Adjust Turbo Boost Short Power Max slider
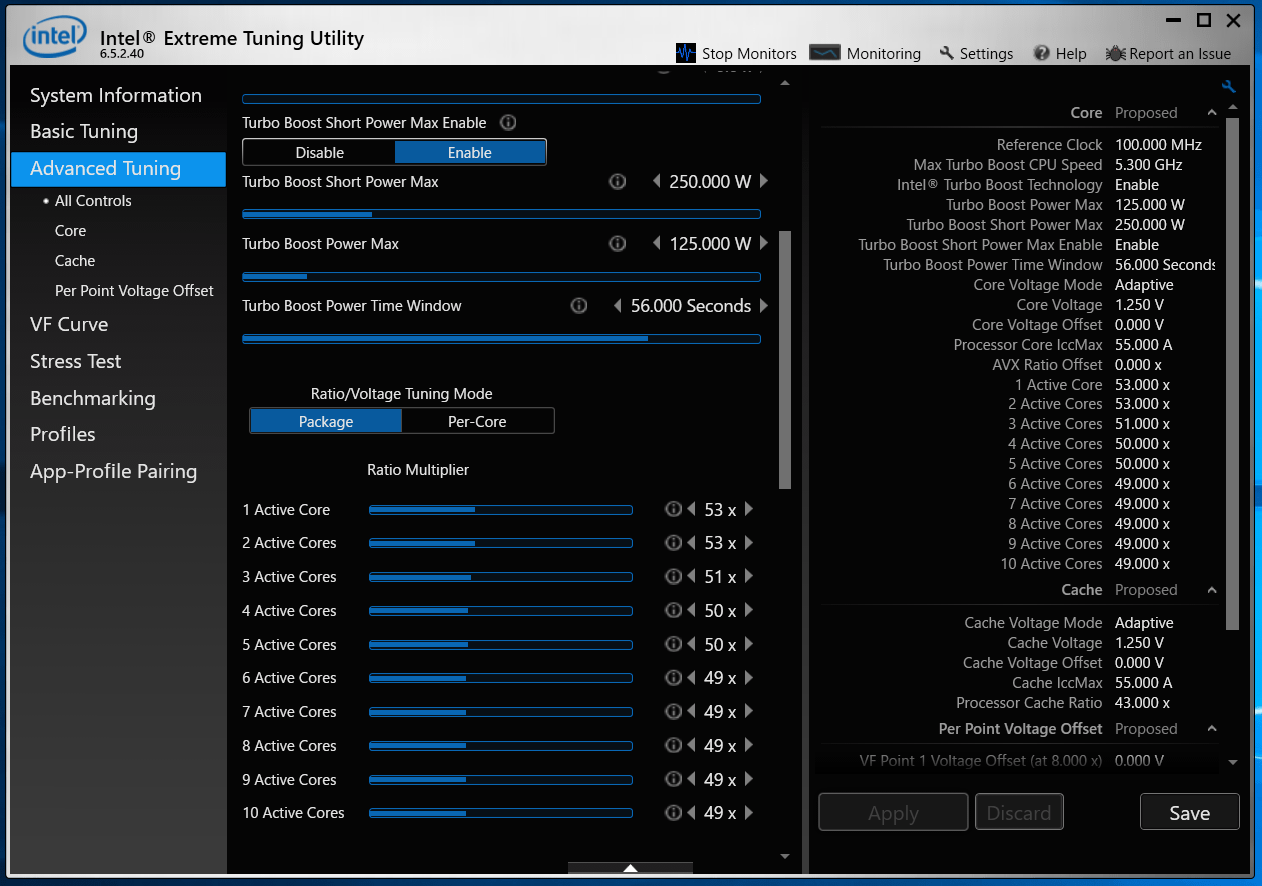 pyautogui.click(x=501, y=214)
